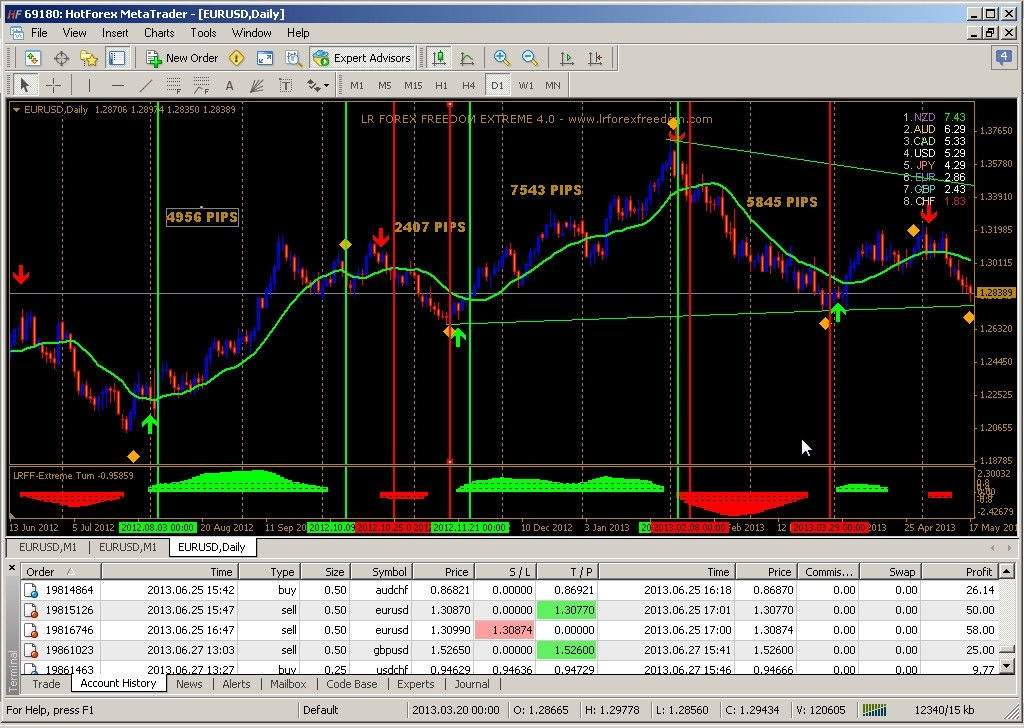Switch to line chart type

pyautogui.click(x=467, y=58)
